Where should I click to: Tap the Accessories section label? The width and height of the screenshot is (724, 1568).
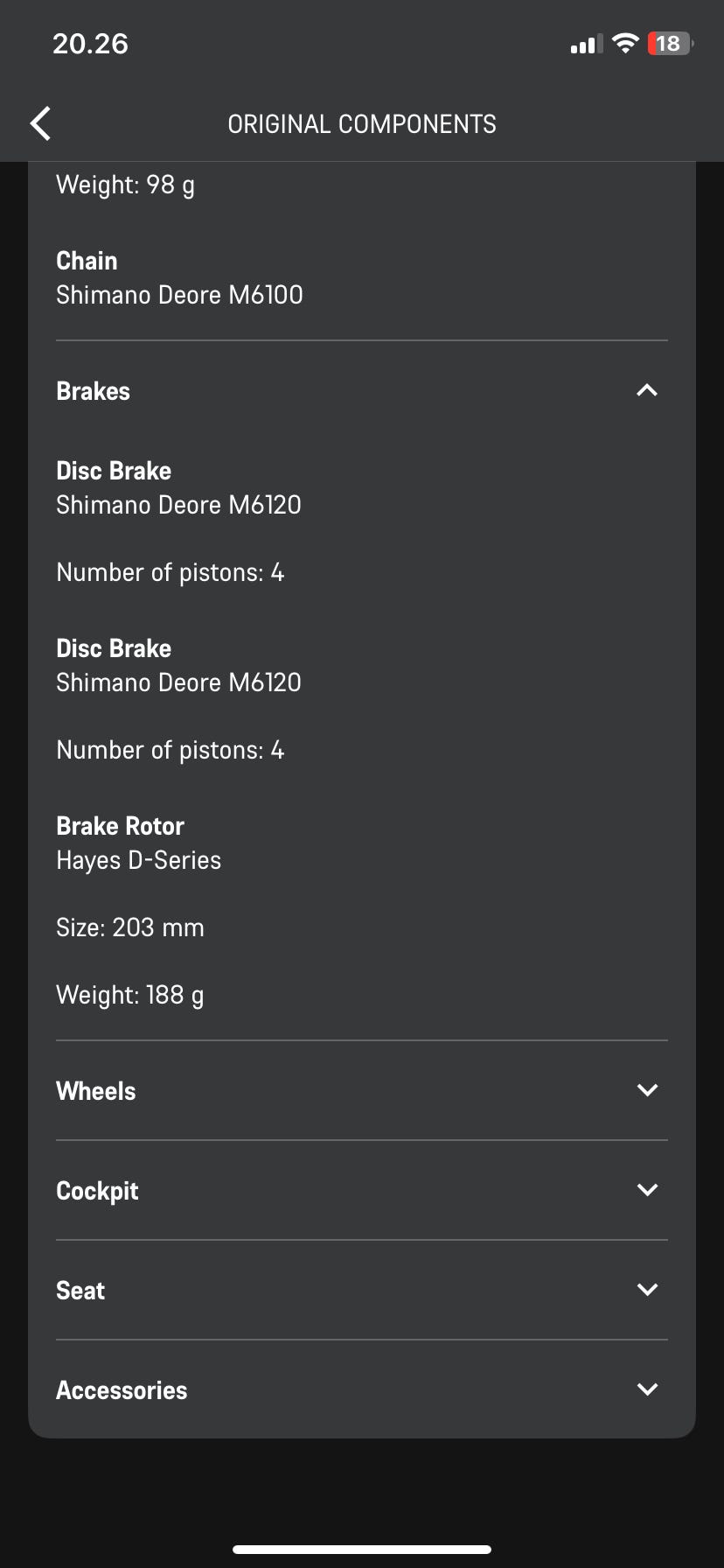coord(122,1390)
